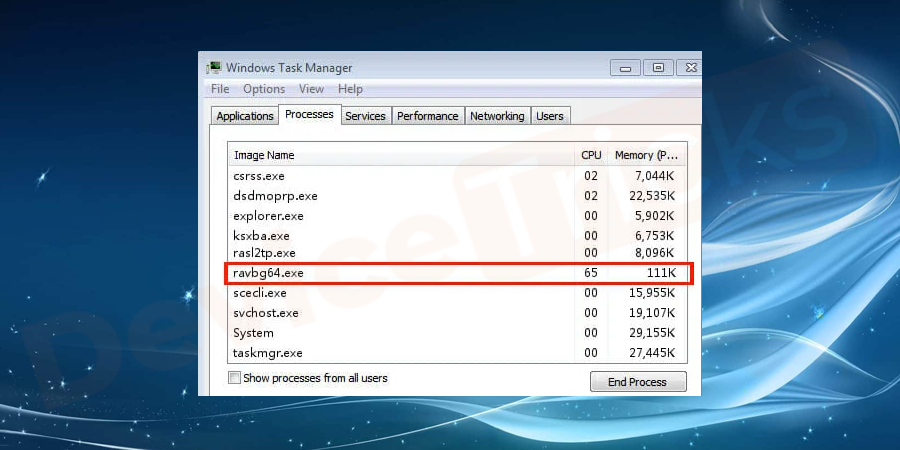This screenshot has width=900, height=450.
Task: Open the Help menu
Action: pyautogui.click(x=350, y=89)
